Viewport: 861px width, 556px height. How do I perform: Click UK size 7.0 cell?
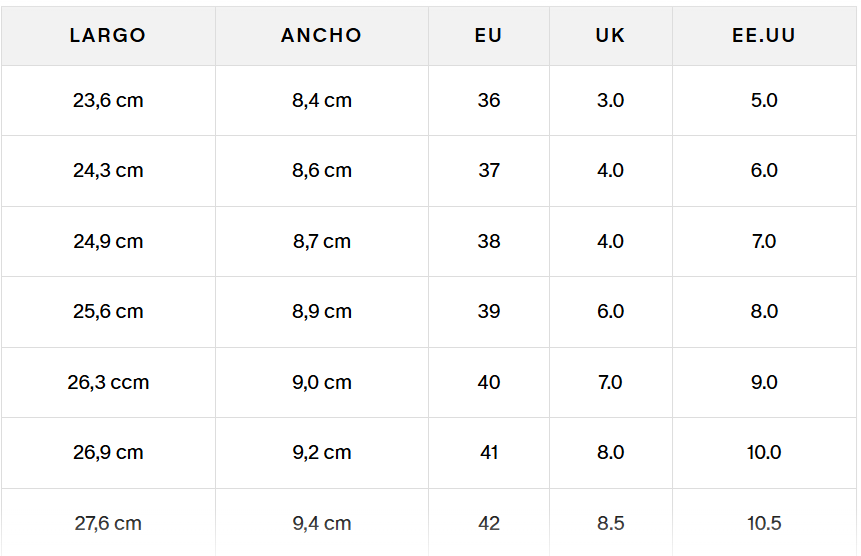click(x=610, y=382)
